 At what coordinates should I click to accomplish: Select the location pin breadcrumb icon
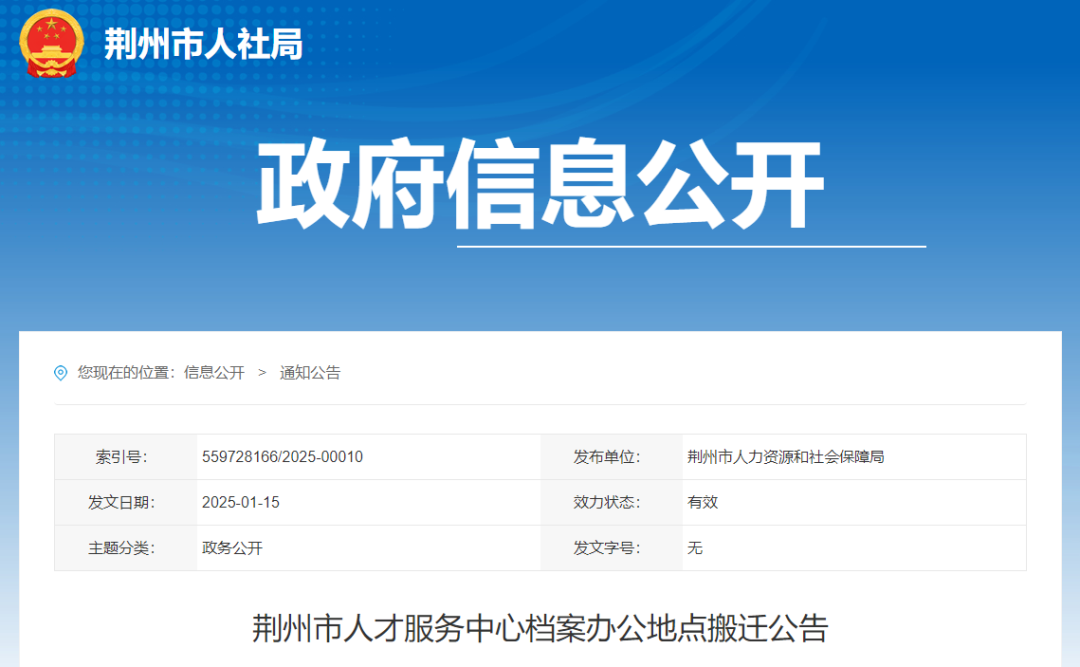tap(60, 372)
